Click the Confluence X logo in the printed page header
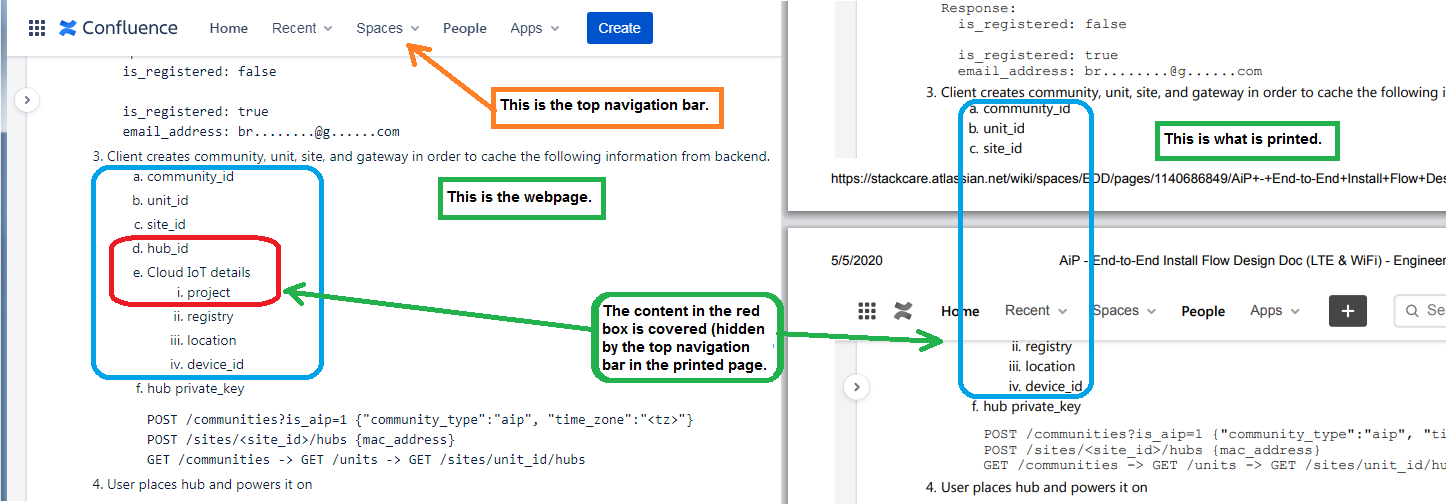 tap(903, 311)
